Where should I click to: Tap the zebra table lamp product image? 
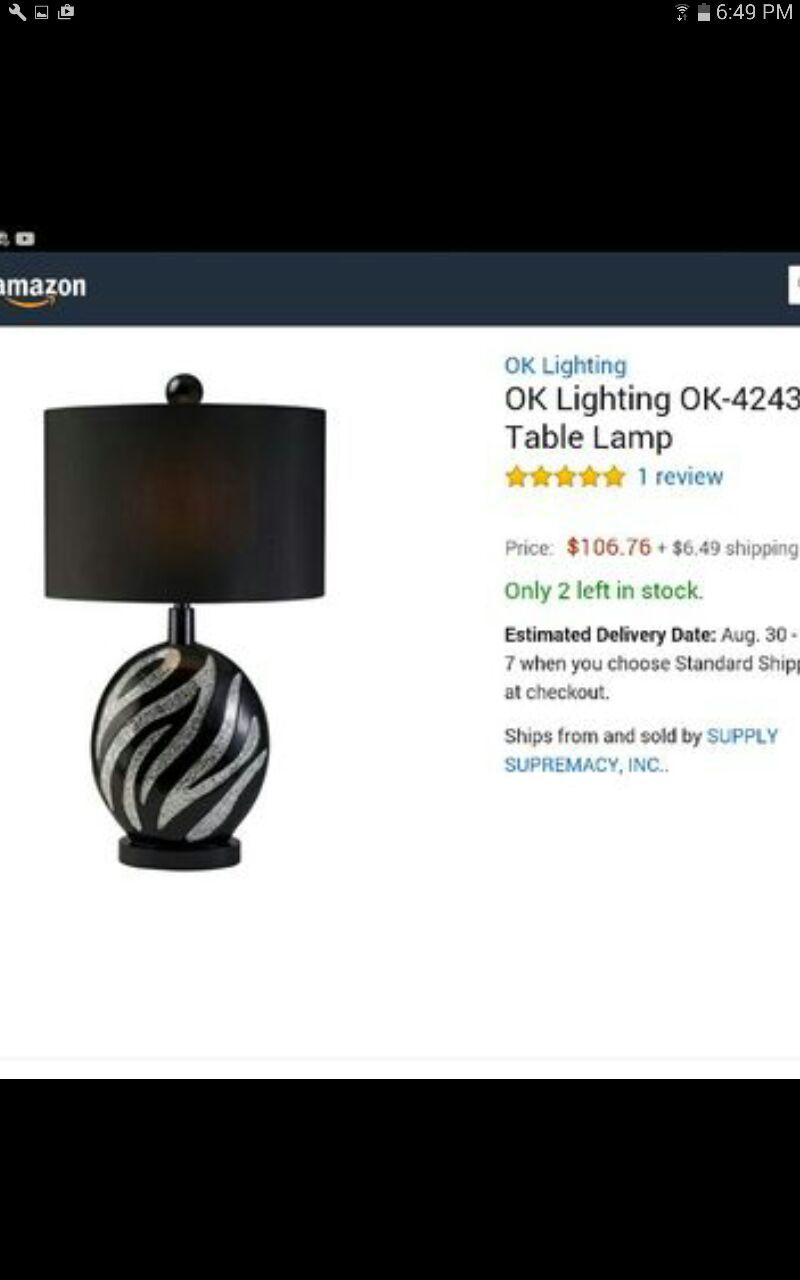pos(184,620)
